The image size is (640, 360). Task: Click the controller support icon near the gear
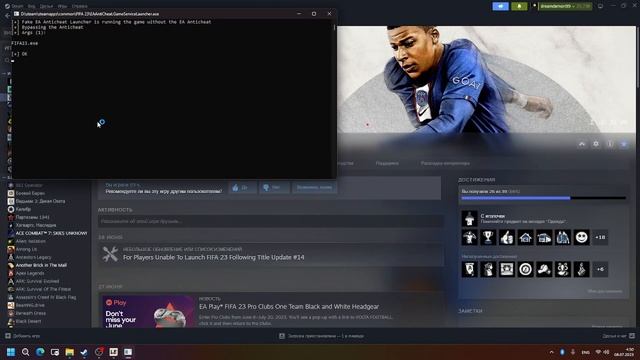click(582, 144)
